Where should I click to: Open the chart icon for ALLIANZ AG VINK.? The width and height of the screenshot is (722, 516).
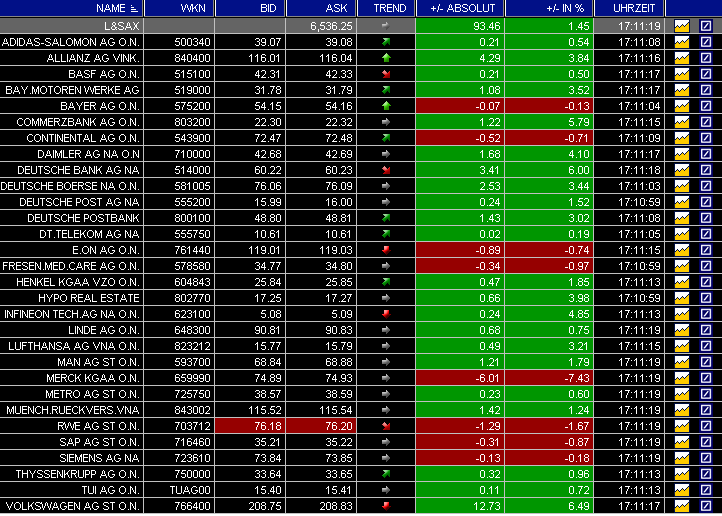(x=681, y=58)
